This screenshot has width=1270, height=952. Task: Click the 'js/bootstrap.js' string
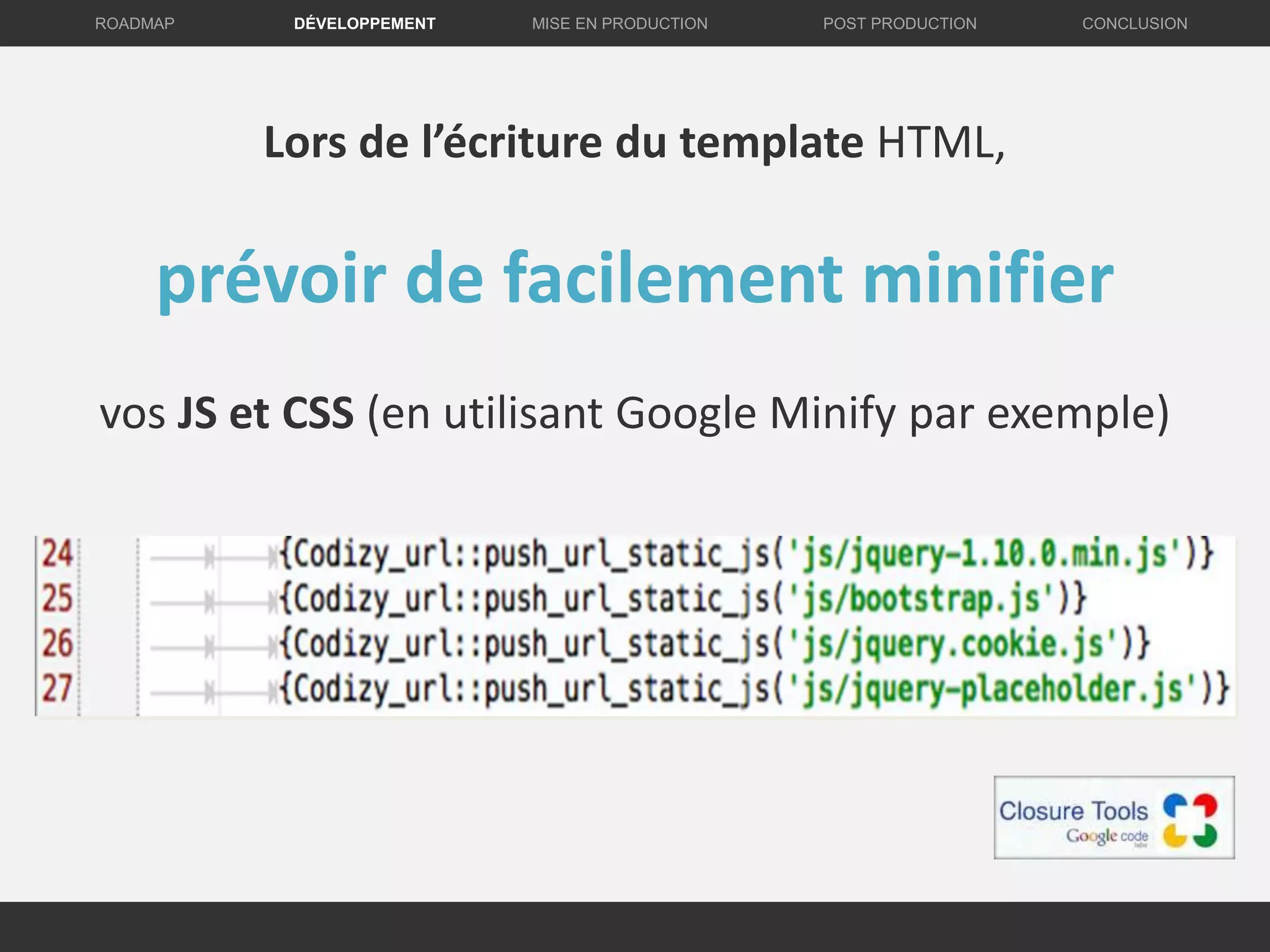click(x=920, y=600)
